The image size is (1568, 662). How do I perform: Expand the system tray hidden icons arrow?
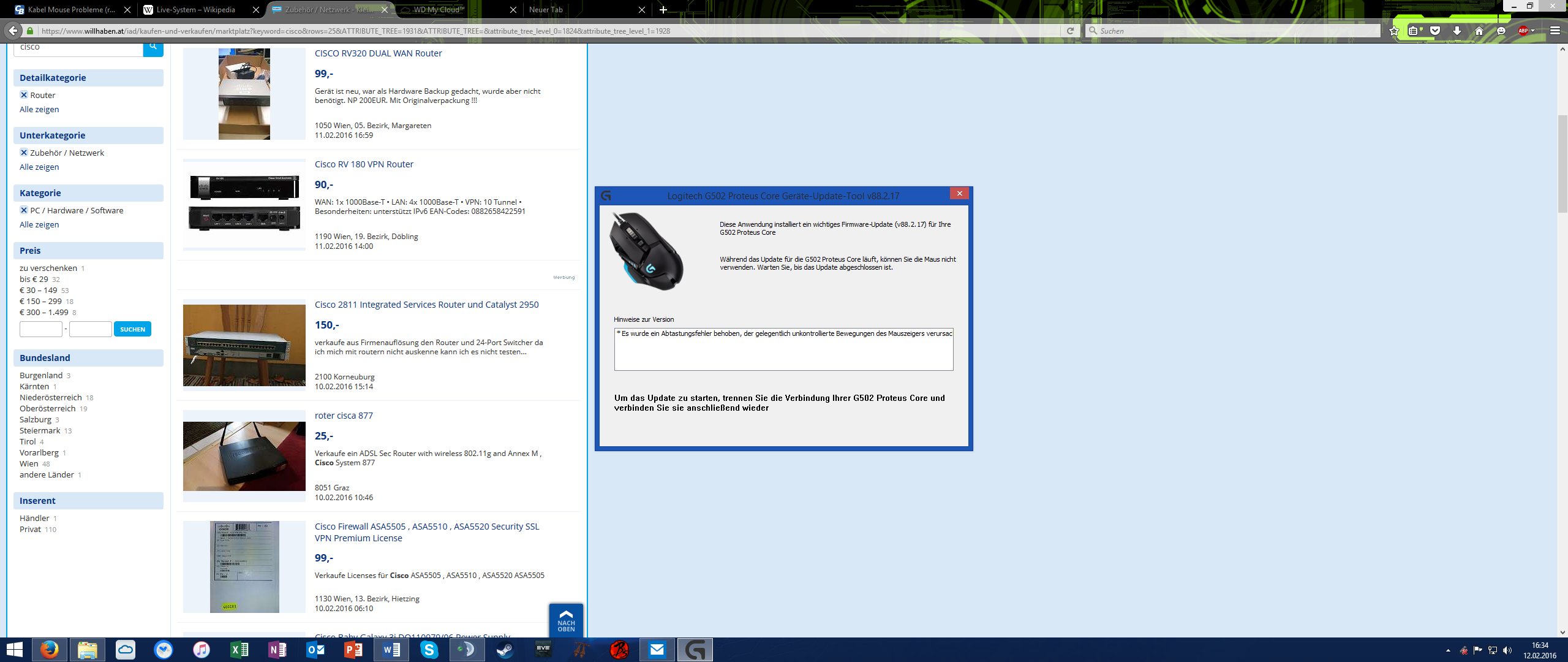pos(1448,650)
